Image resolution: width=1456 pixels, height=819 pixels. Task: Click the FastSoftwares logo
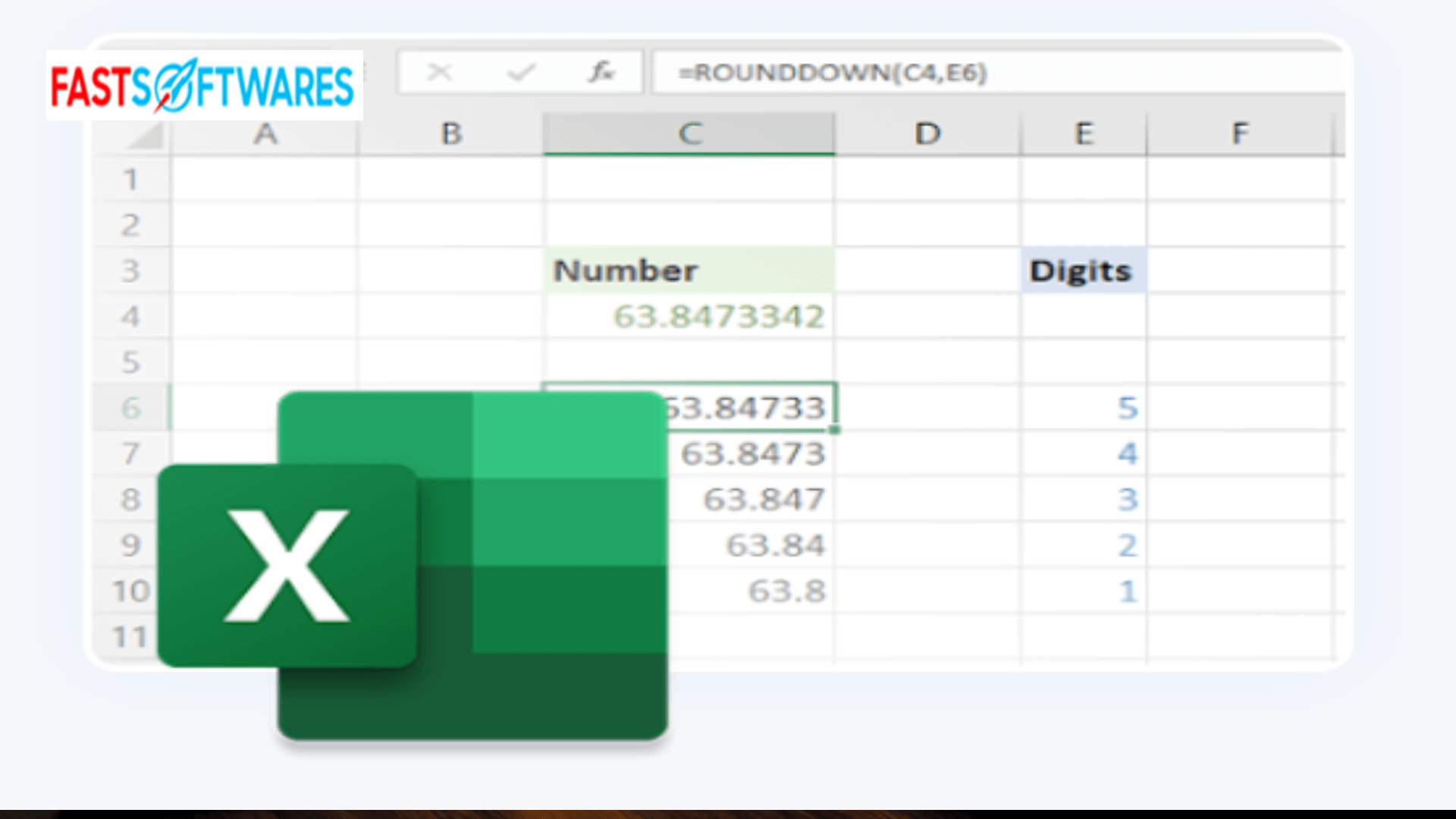pos(204,86)
